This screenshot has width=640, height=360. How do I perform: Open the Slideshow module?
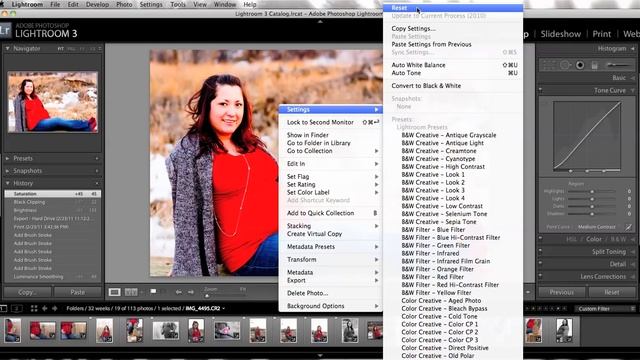coord(560,34)
